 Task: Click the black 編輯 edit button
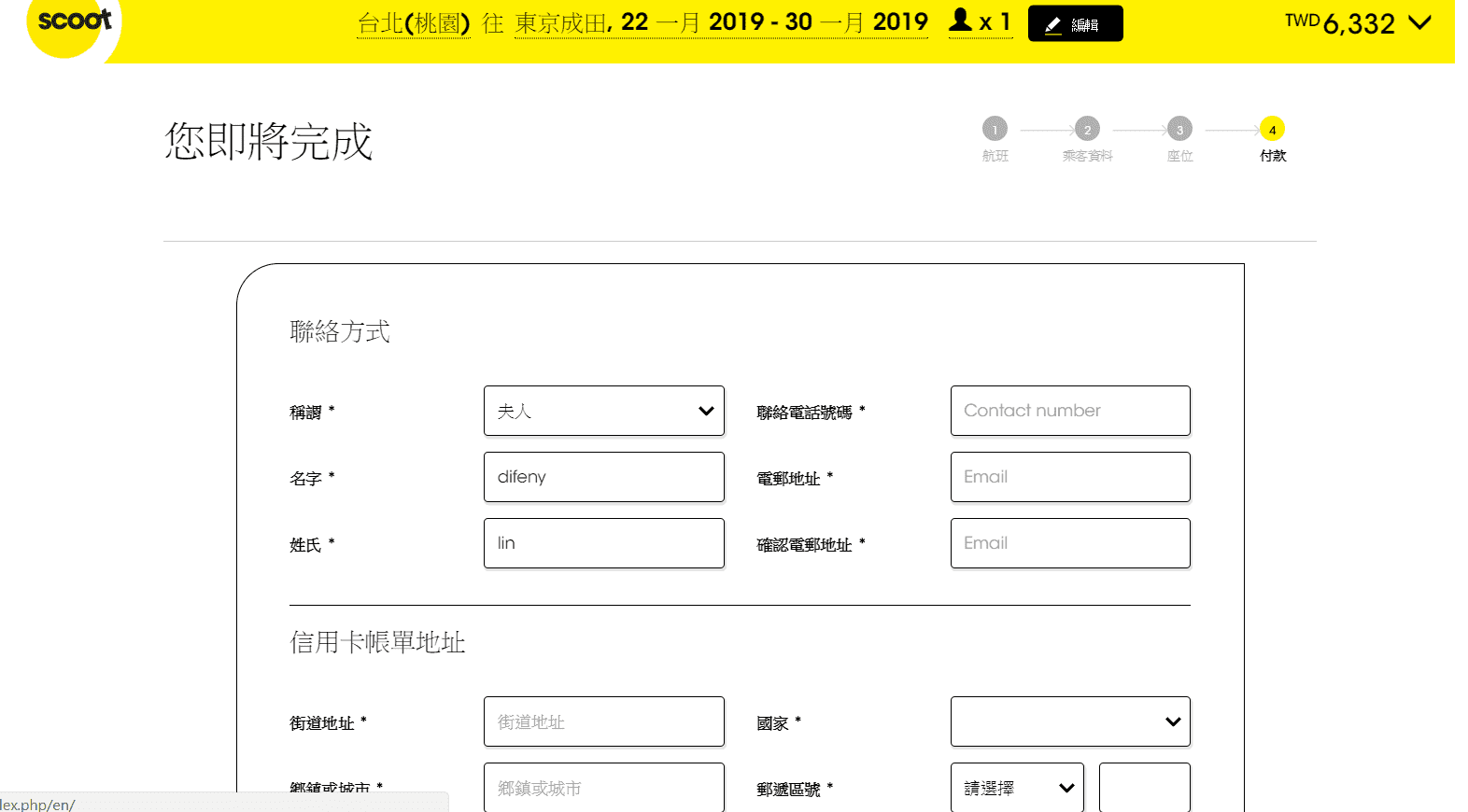pos(1075,23)
